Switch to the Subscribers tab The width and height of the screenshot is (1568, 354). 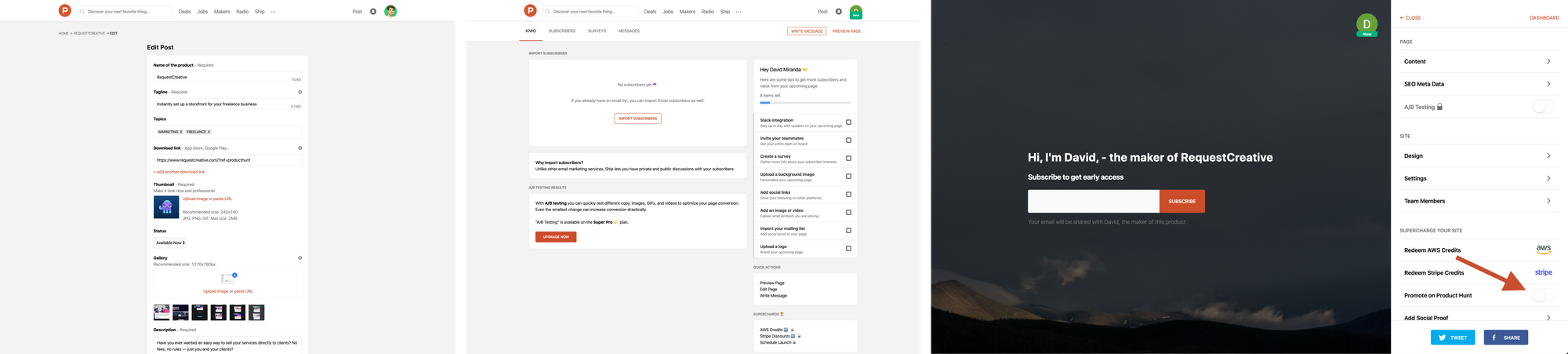(x=561, y=31)
